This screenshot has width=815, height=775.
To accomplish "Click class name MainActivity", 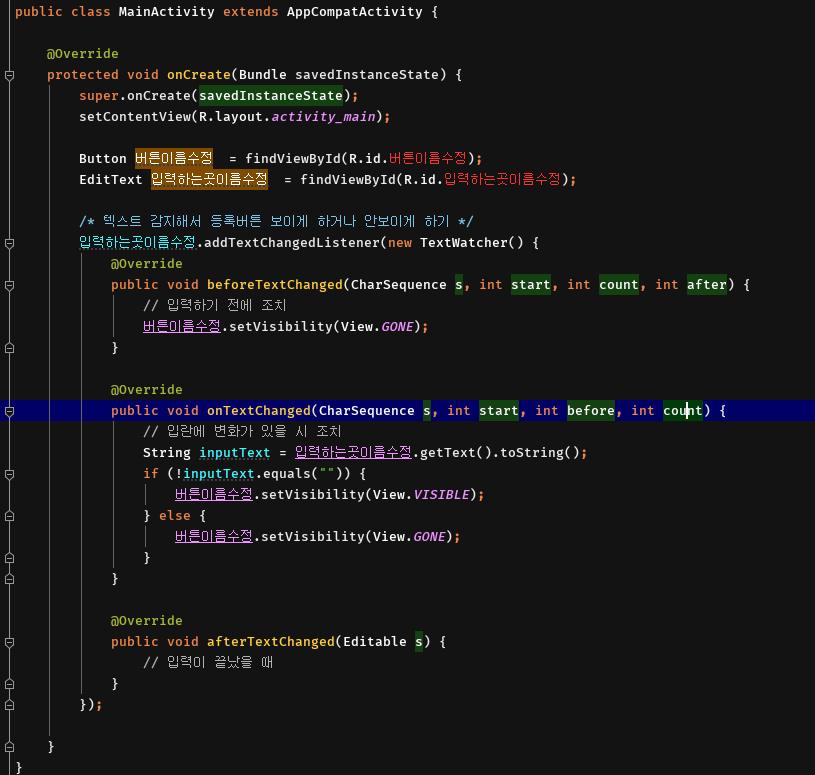I will 166,12.
